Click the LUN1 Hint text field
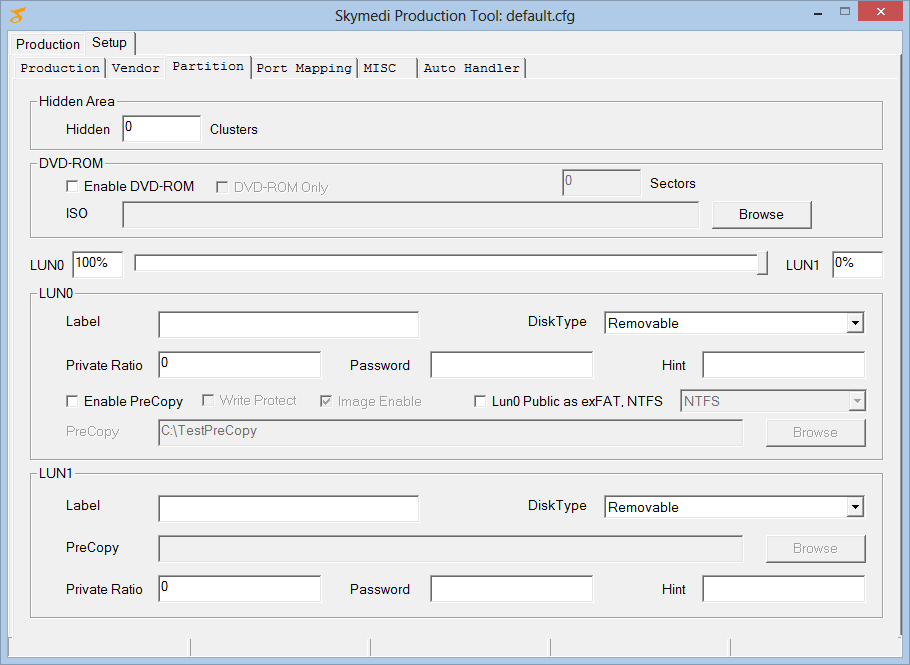This screenshot has height=665, width=910. click(x=783, y=589)
